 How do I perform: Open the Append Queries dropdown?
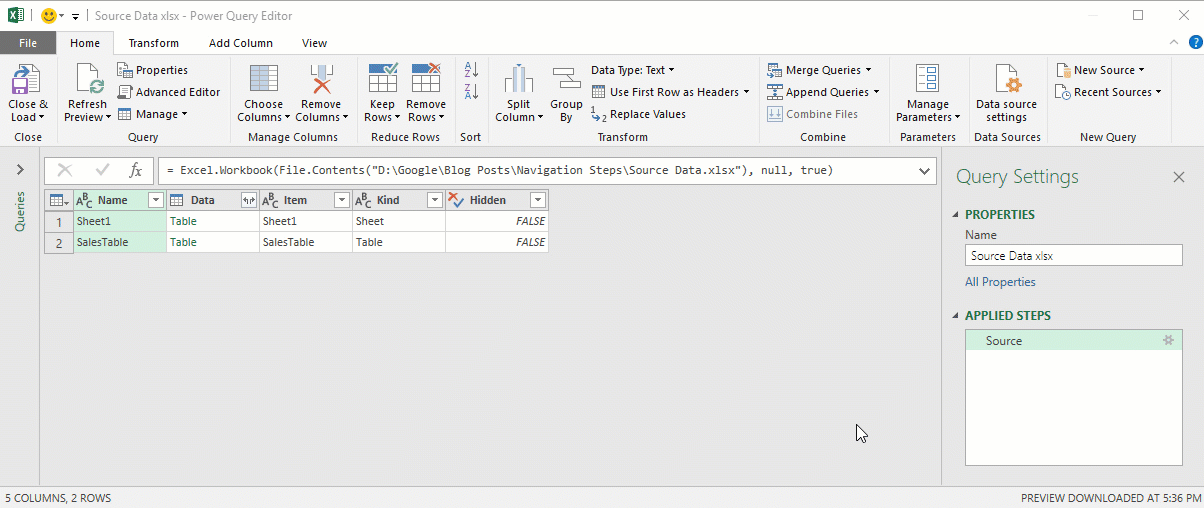pyautogui.click(x=823, y=92)
